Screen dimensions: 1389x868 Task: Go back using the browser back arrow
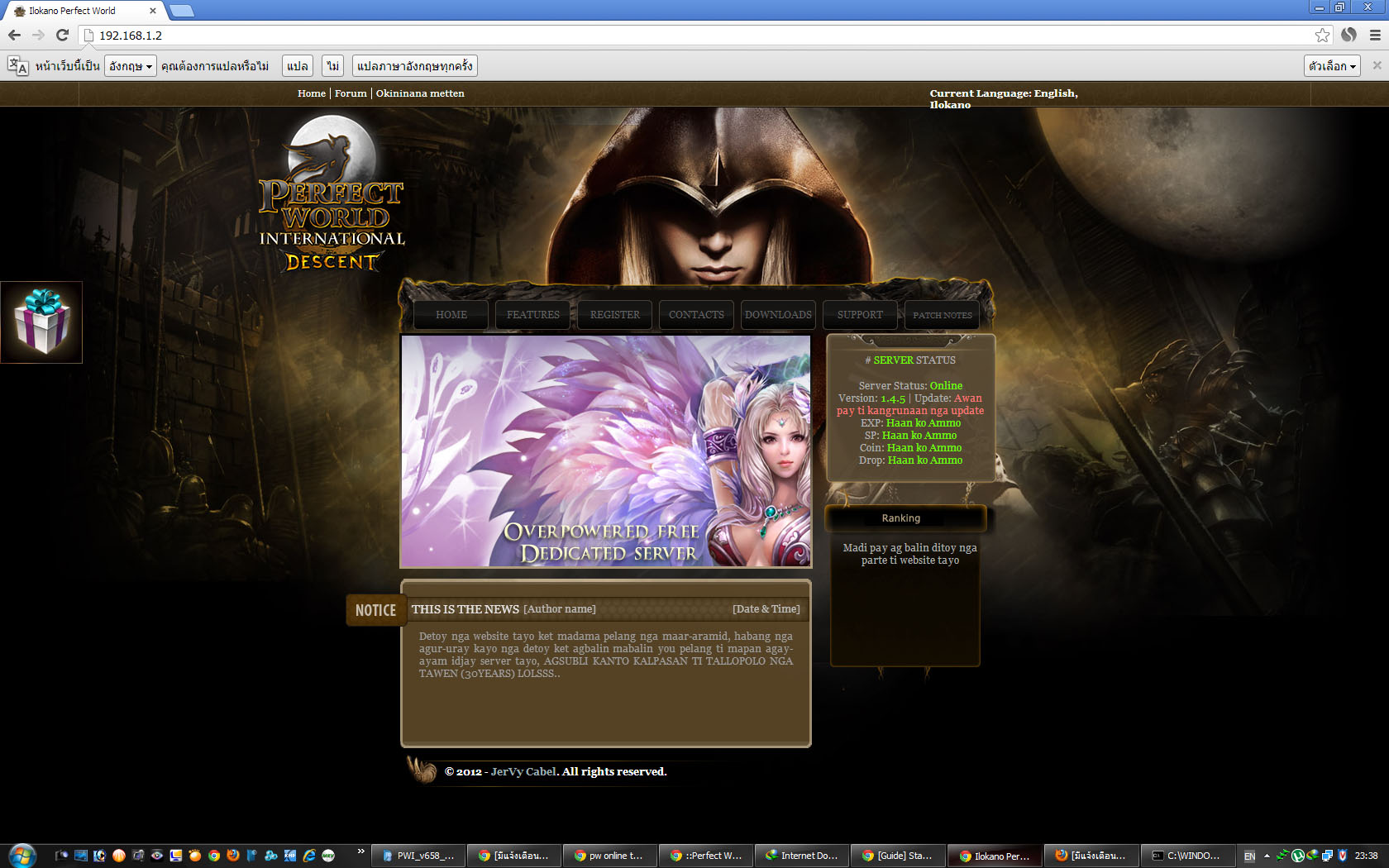(x=13, y=35)
